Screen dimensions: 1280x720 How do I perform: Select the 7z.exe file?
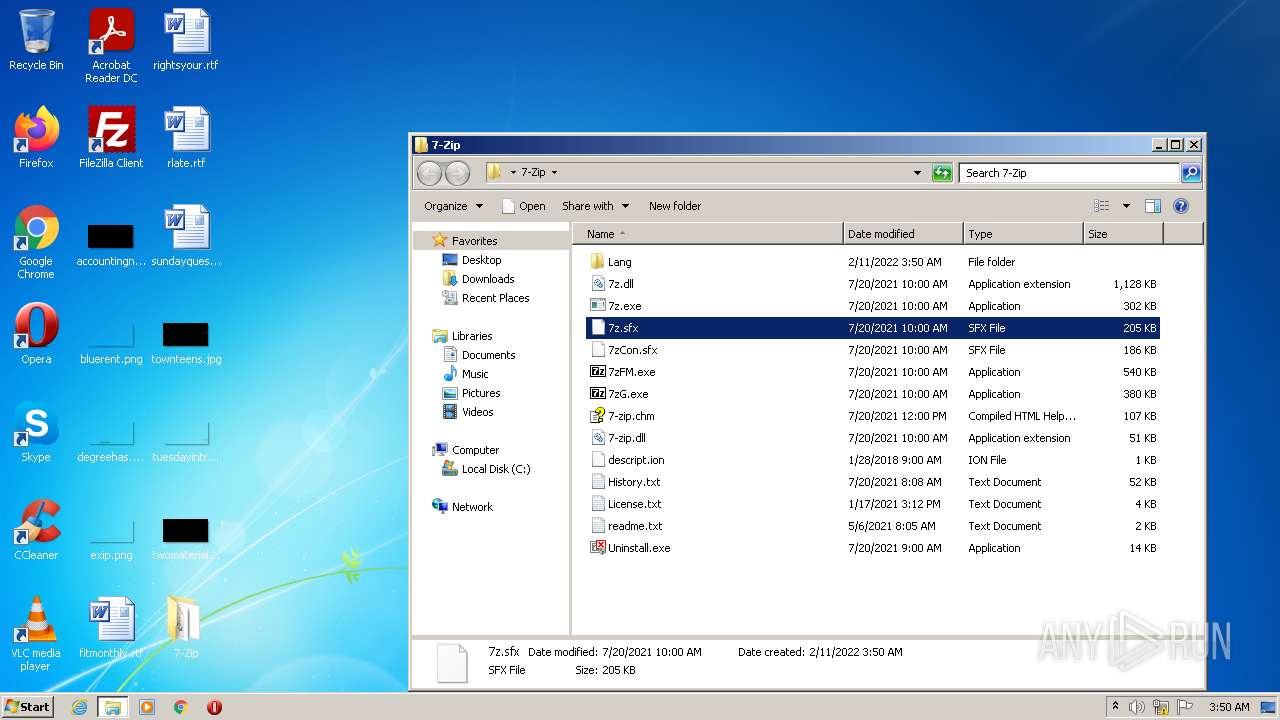(873, 306)
